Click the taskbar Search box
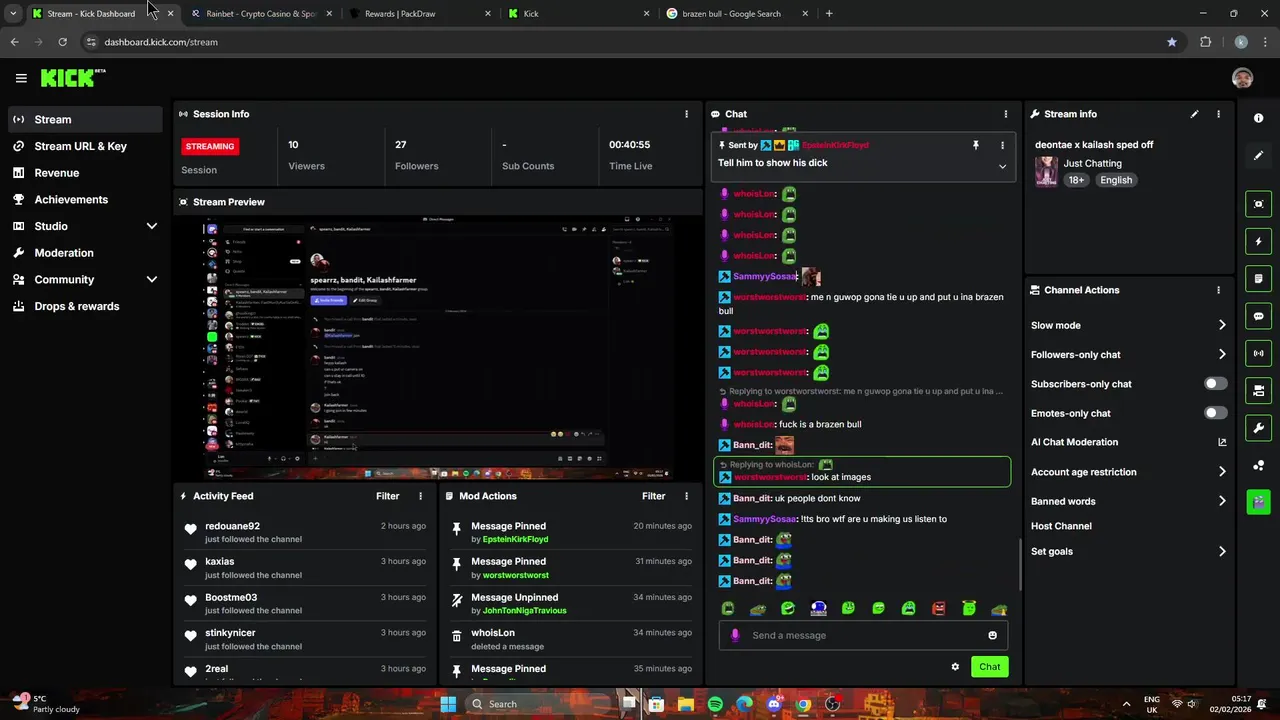Screen dimensions: 1280x720 click(541, 704)
